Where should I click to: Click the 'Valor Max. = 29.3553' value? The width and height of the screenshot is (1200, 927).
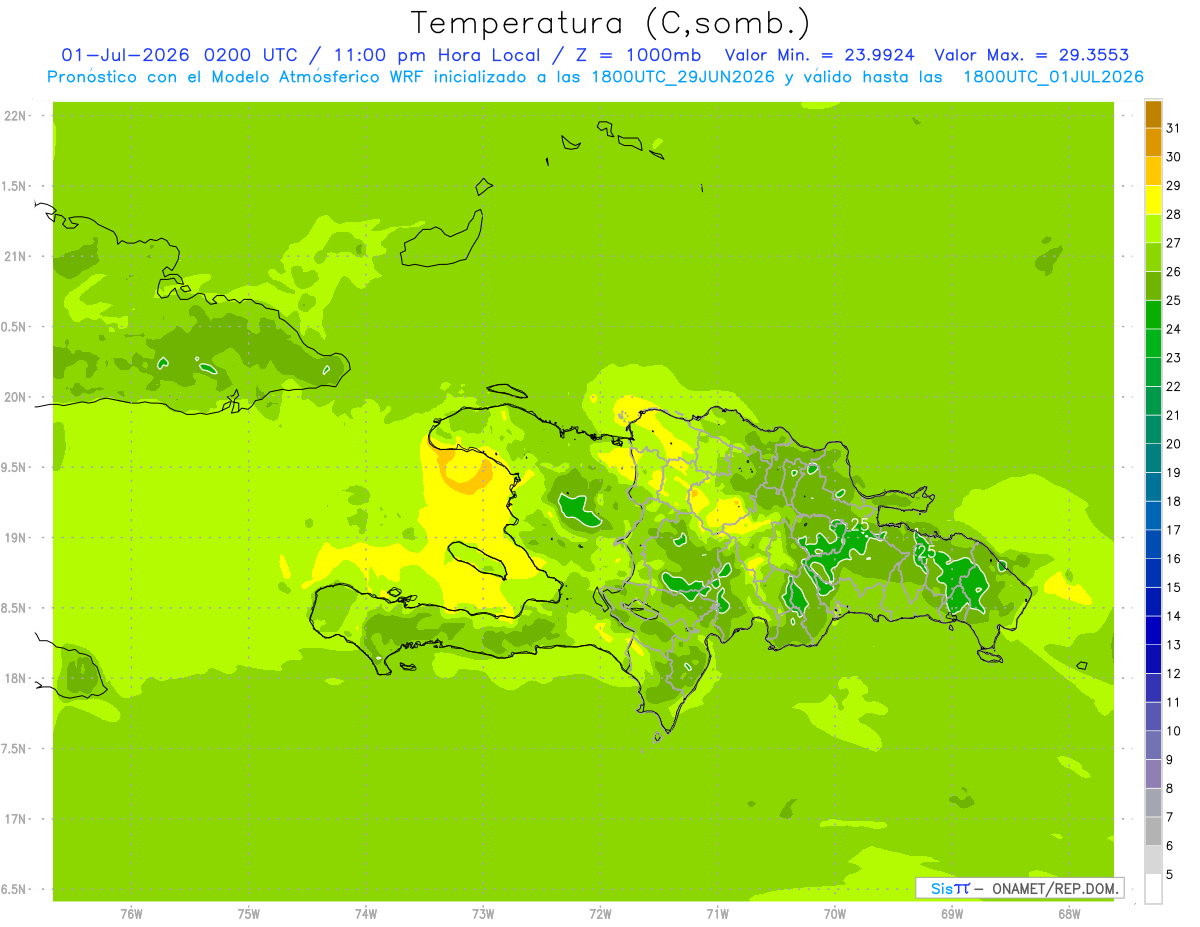pyautogui.click(x=1032, y=55)
